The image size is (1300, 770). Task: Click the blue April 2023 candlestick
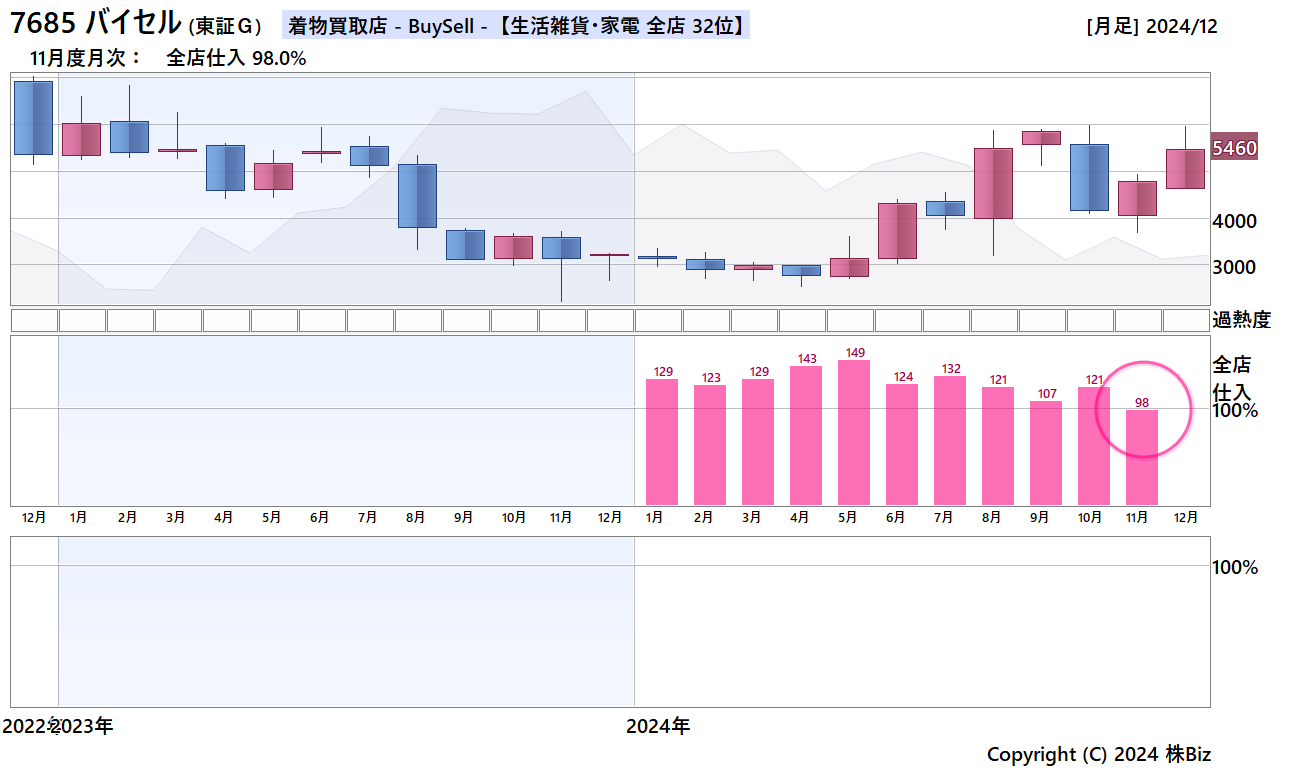point(225,168)
